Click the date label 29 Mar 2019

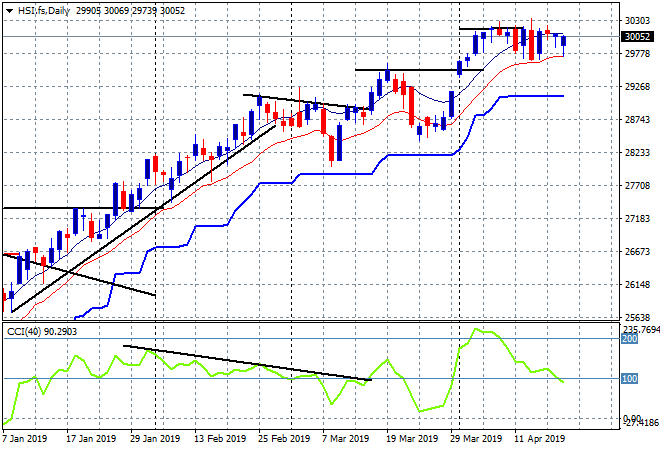click(x=476, y=439)
